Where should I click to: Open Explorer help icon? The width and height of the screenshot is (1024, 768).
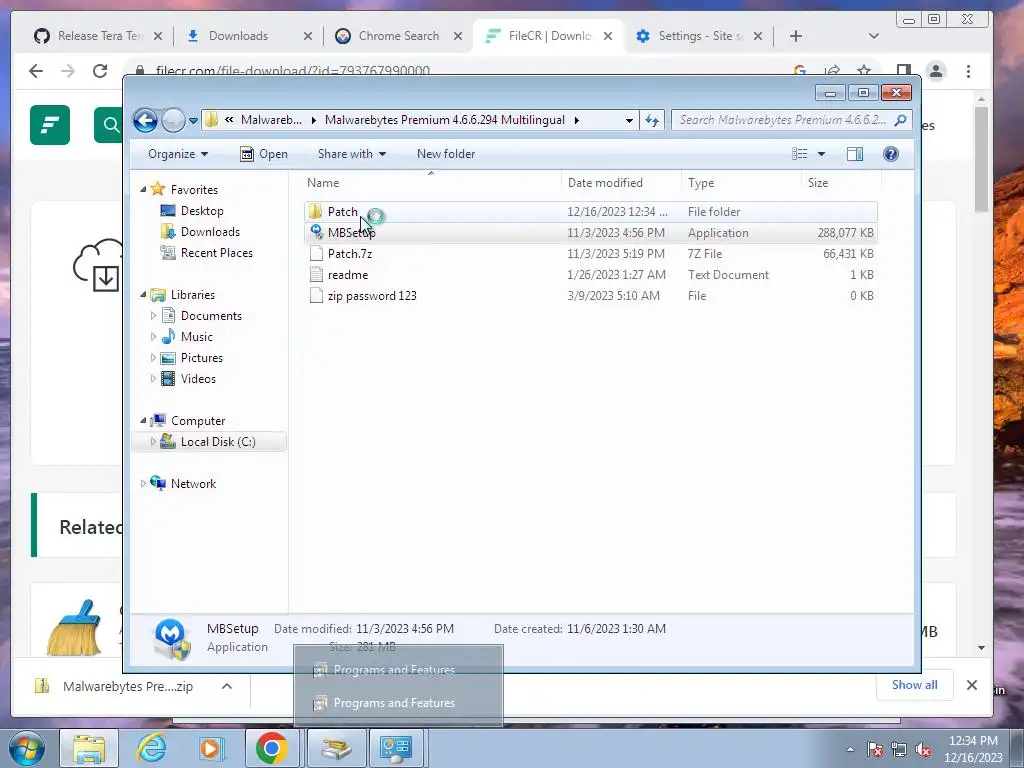pos(891,154)
